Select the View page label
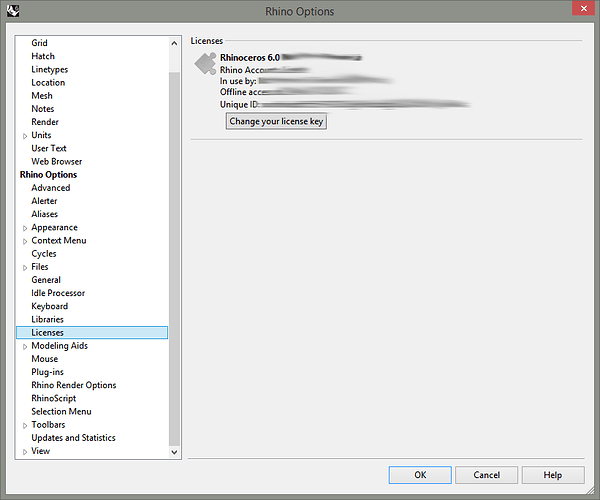The height and width of the screenshot is (500, 600). coord(41,451)
